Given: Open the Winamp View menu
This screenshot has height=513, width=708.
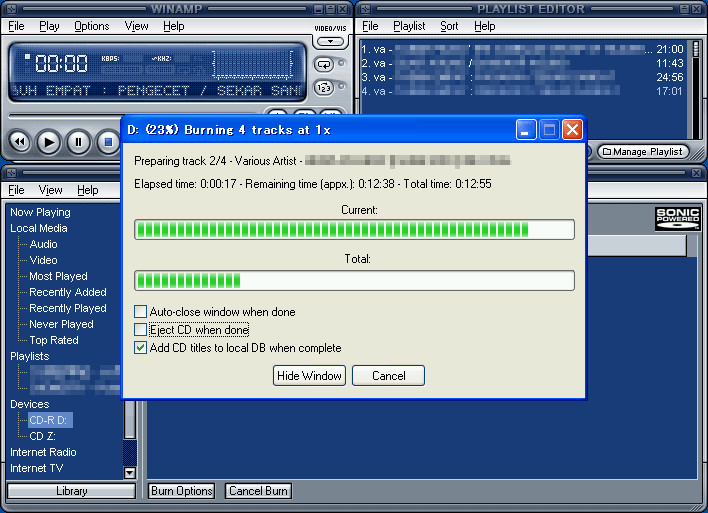Looking at the screenshot, I should tap(136, 26).
